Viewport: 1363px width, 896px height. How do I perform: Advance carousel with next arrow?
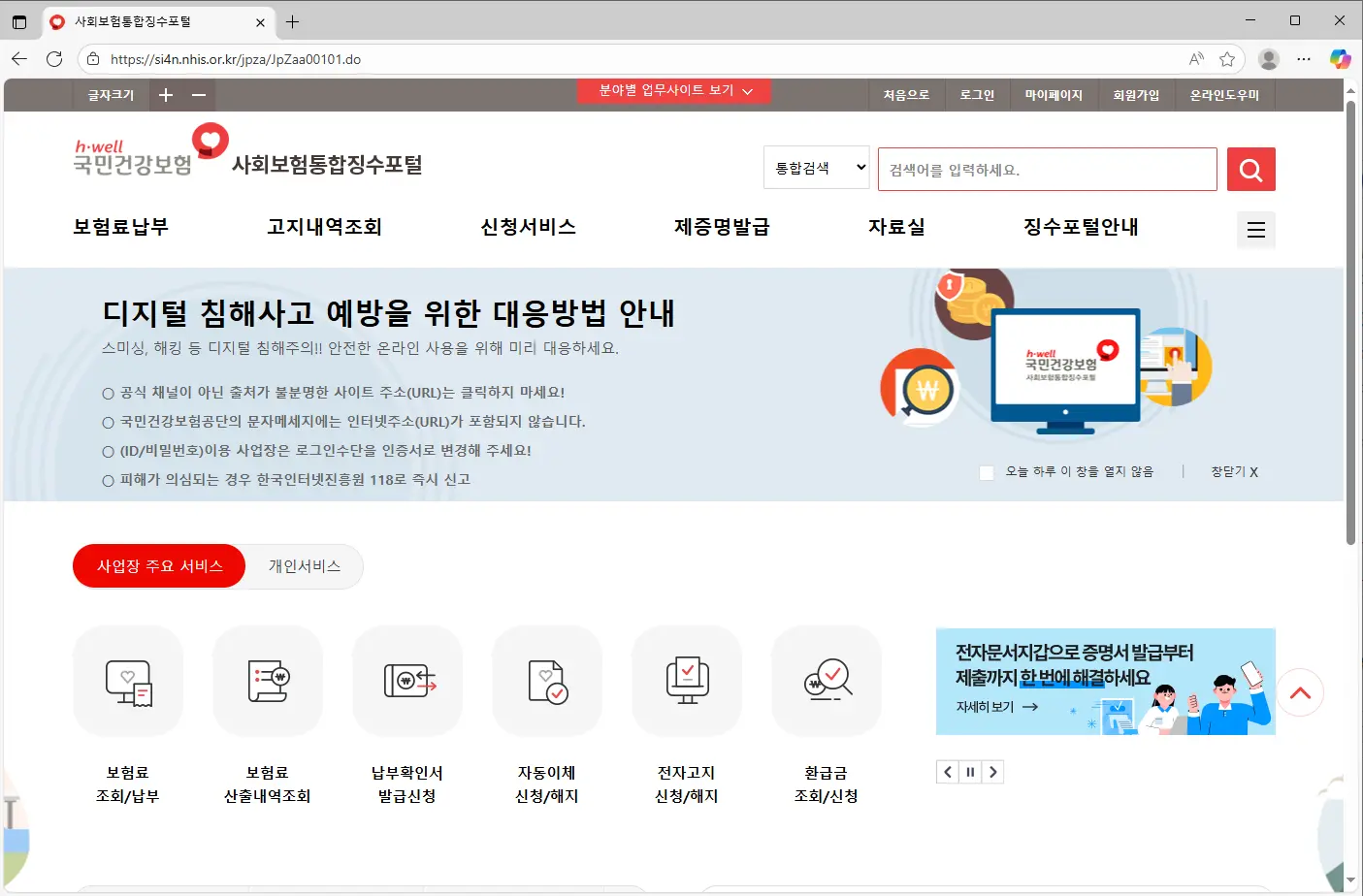point(993,771)
